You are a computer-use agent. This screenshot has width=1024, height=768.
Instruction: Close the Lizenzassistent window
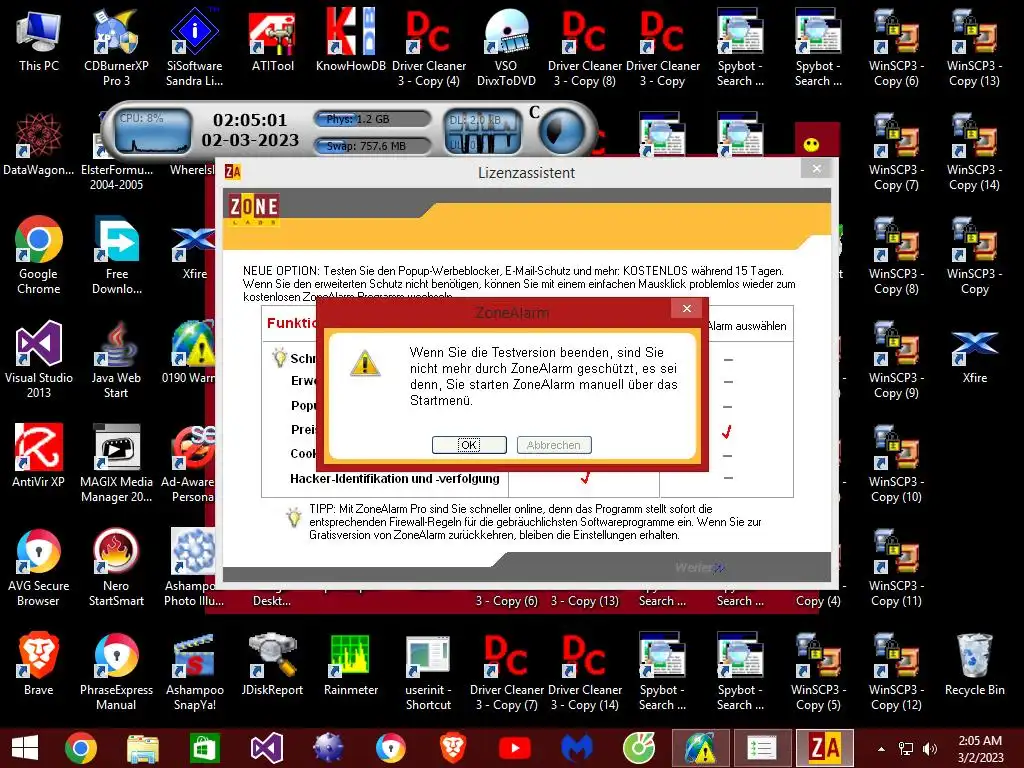[816, 168]
